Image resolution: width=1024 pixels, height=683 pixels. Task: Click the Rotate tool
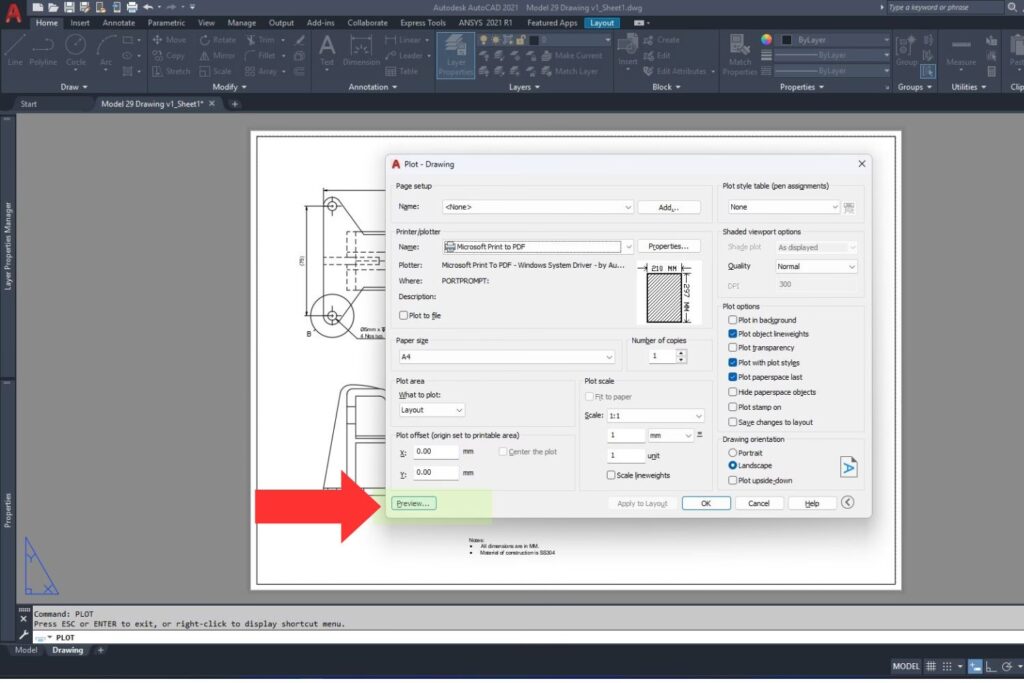[217, 40]
